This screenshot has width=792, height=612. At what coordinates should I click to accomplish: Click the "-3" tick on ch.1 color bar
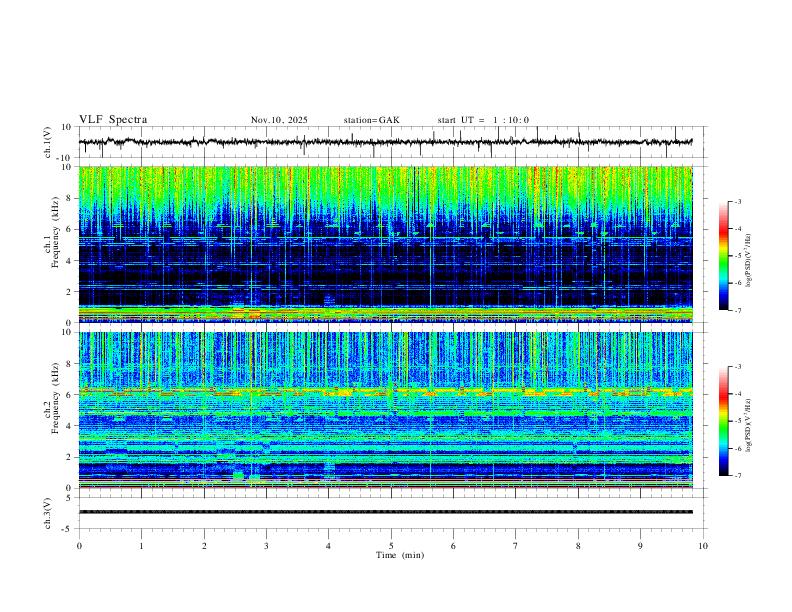[738, 201]
